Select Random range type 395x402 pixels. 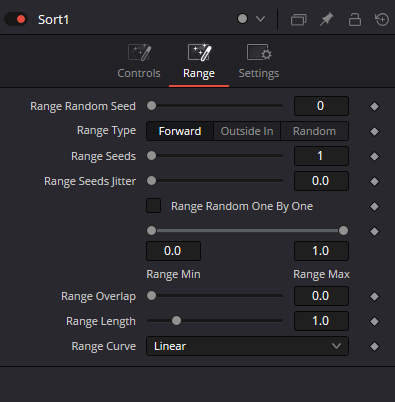coord(315,131)
